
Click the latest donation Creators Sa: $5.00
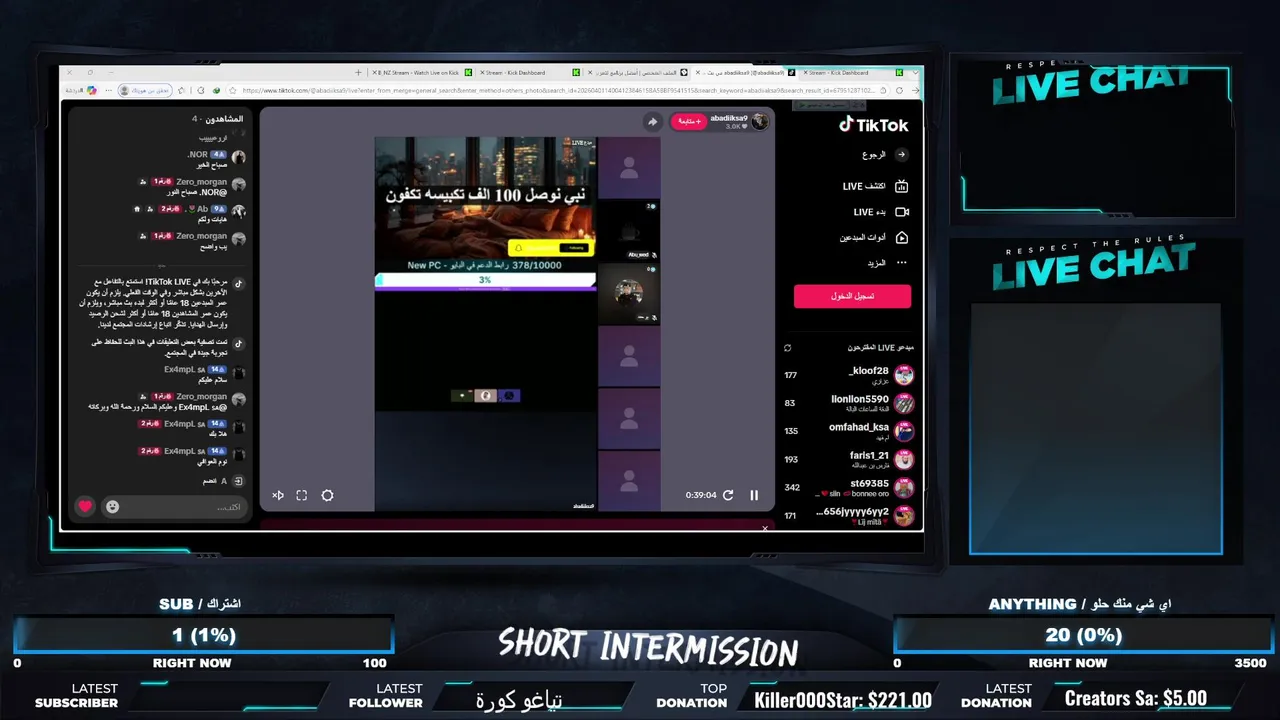pos(1136,698)
